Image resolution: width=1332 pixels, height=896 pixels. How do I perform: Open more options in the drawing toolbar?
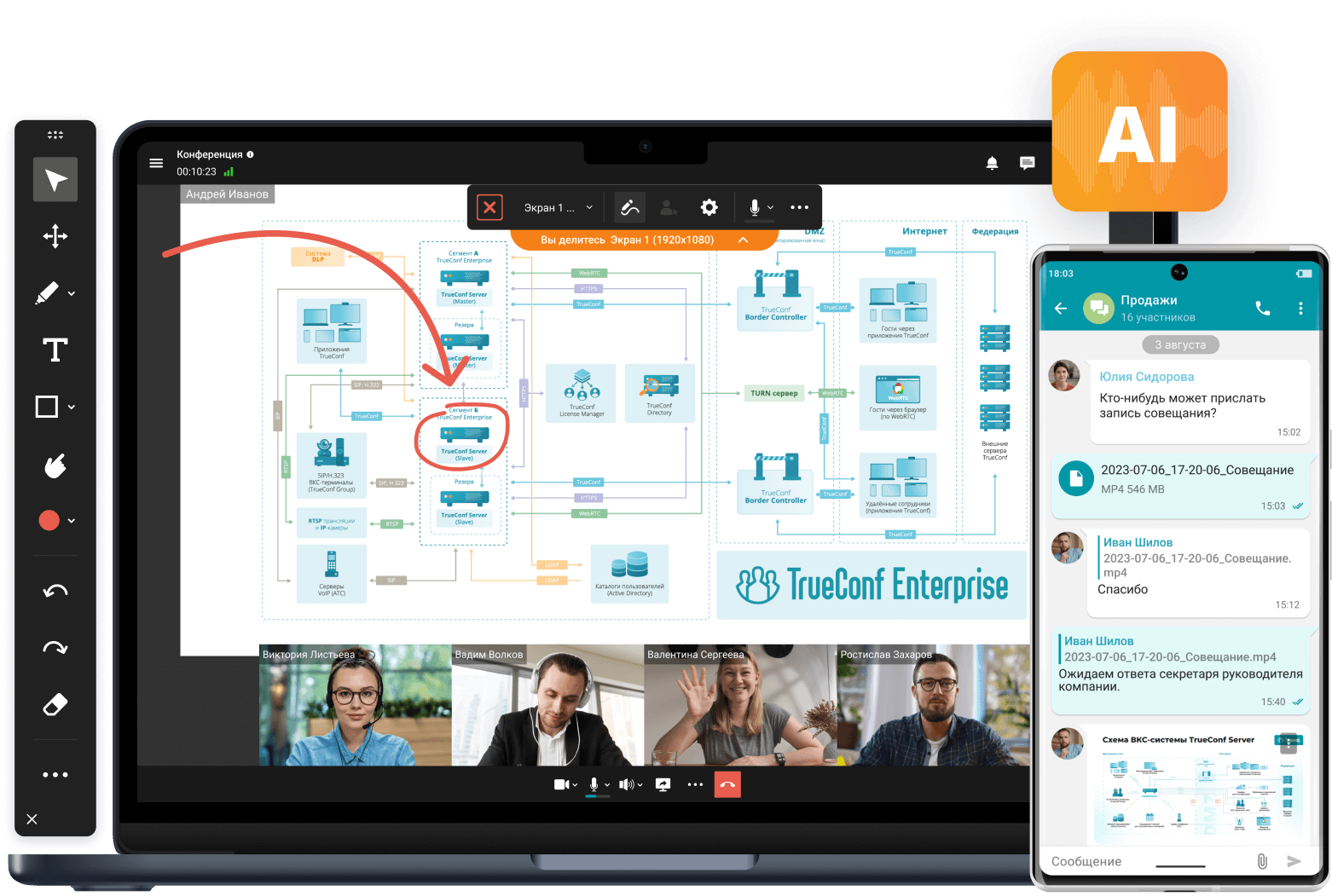tap(55, 775)
